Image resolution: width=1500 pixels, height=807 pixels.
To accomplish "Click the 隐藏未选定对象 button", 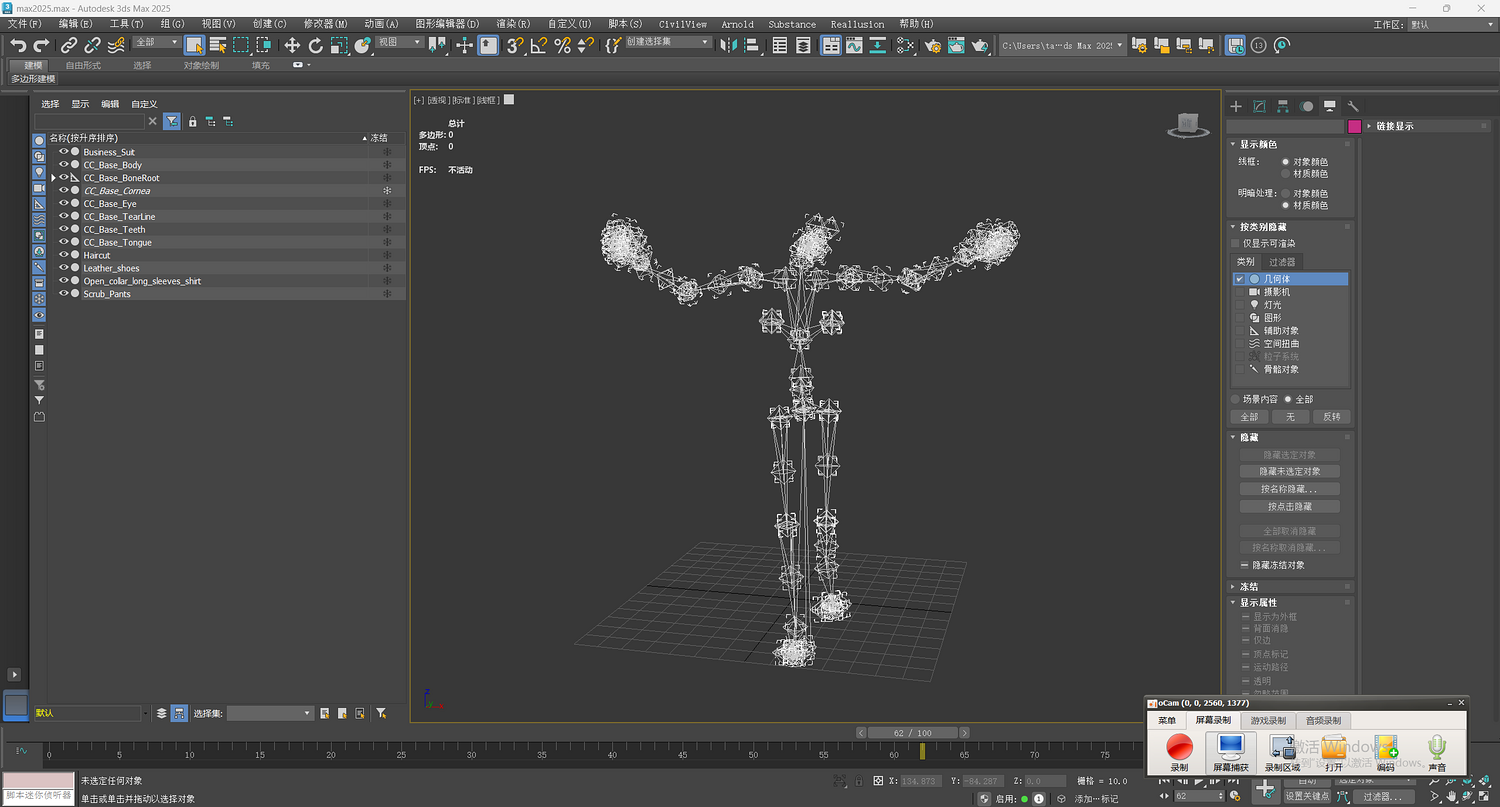I will tap(1289, 471).
